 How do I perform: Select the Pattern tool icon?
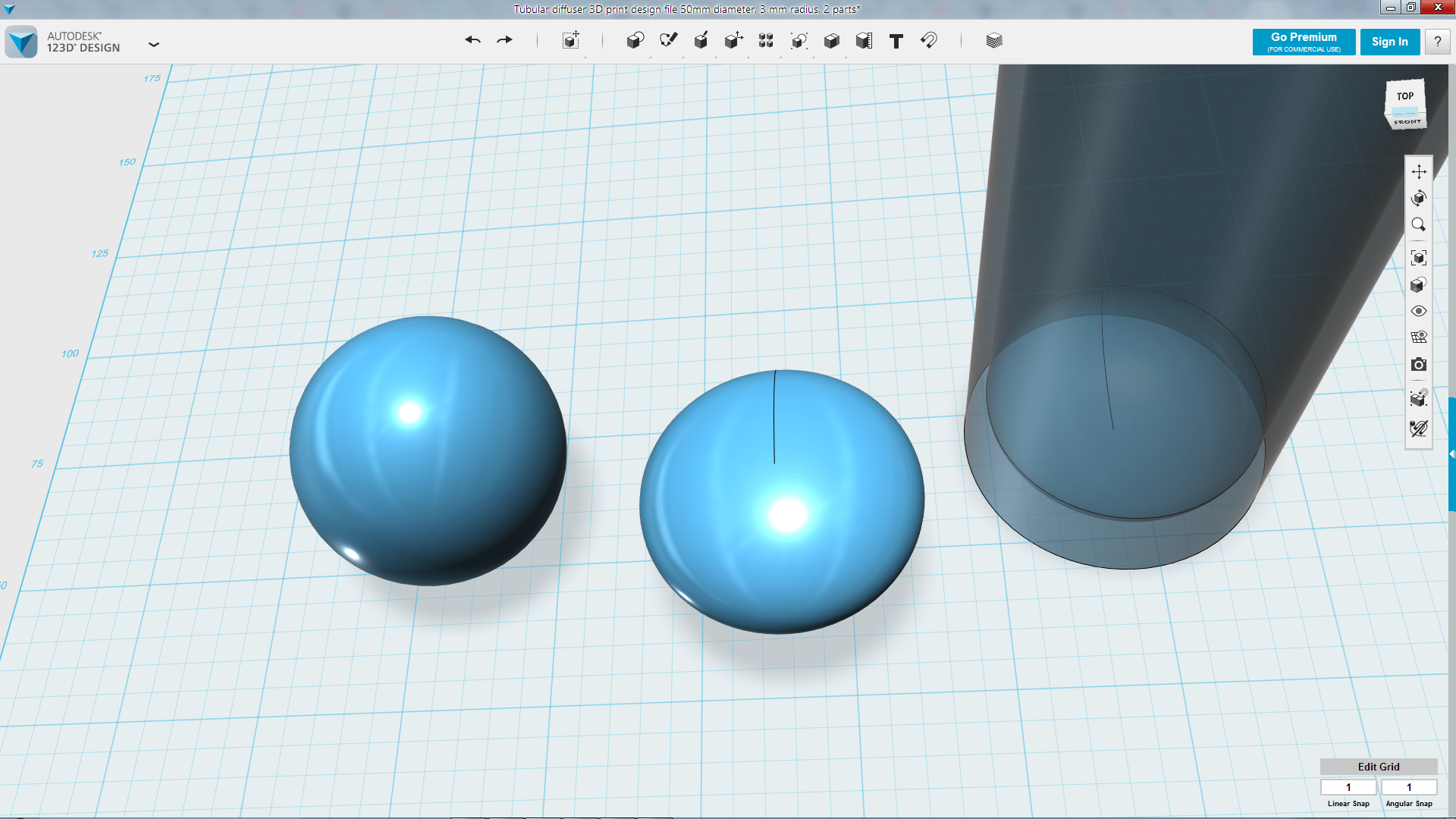pyautogui.click(x=766, y=41)
